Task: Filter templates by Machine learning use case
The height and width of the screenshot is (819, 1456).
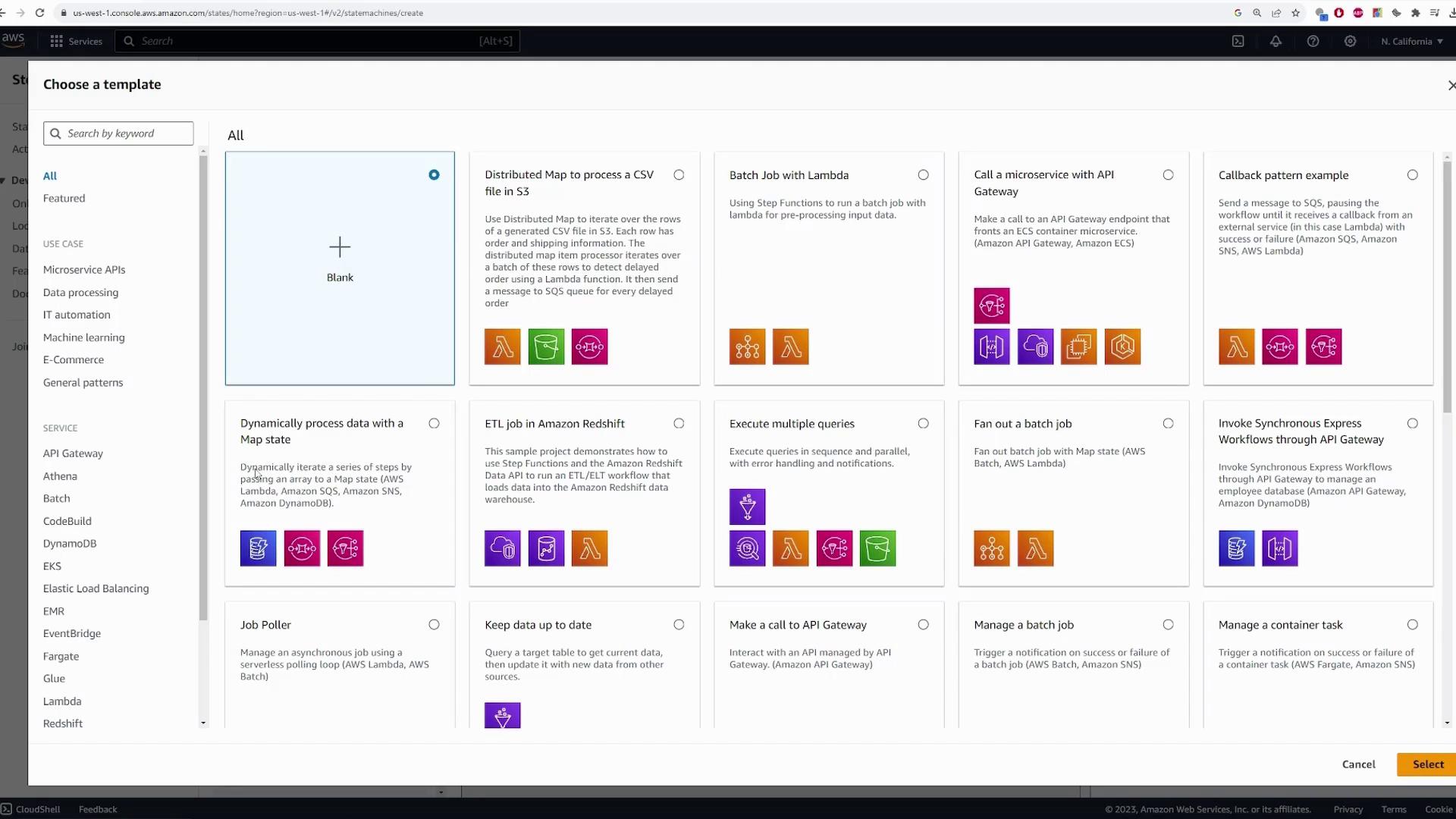Action: [x=83, y=337]
